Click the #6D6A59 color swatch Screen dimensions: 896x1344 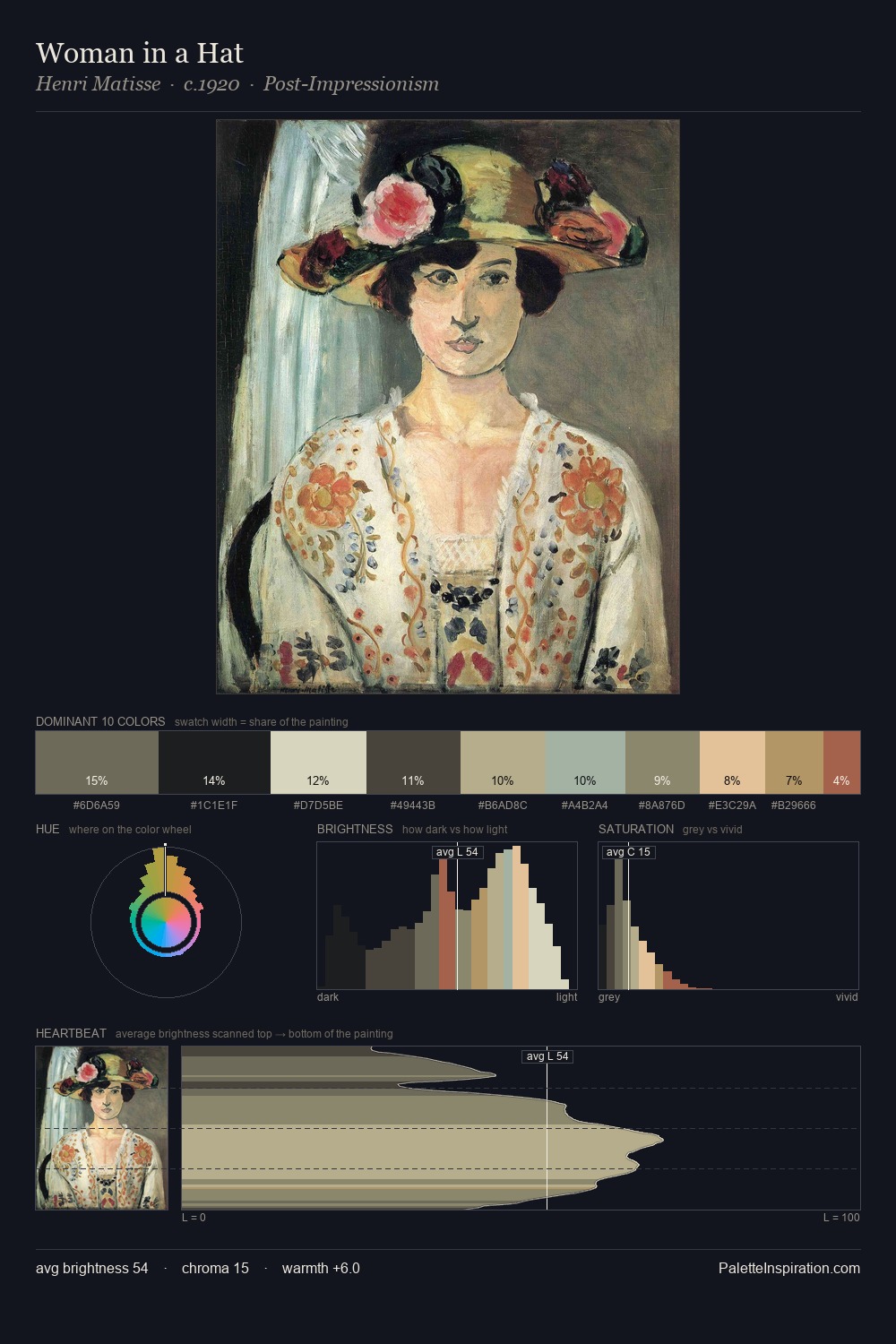[x=97, y=762]
